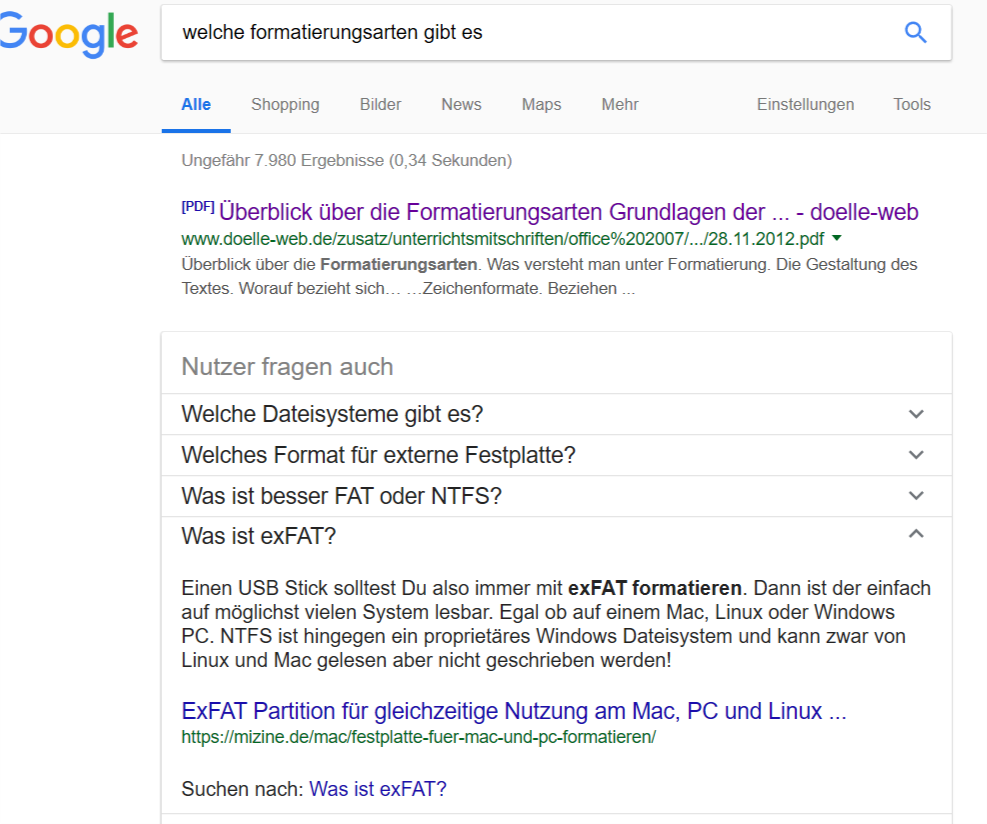This screenshot has height=824, width=987.
Task: Click 'Was ist exFAT?' Suchen nach link
Action: pos(378,789)
